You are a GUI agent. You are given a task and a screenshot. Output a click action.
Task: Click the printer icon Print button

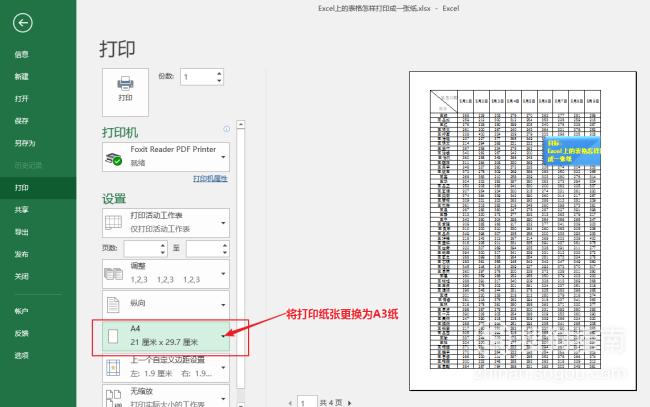(125, 92)
